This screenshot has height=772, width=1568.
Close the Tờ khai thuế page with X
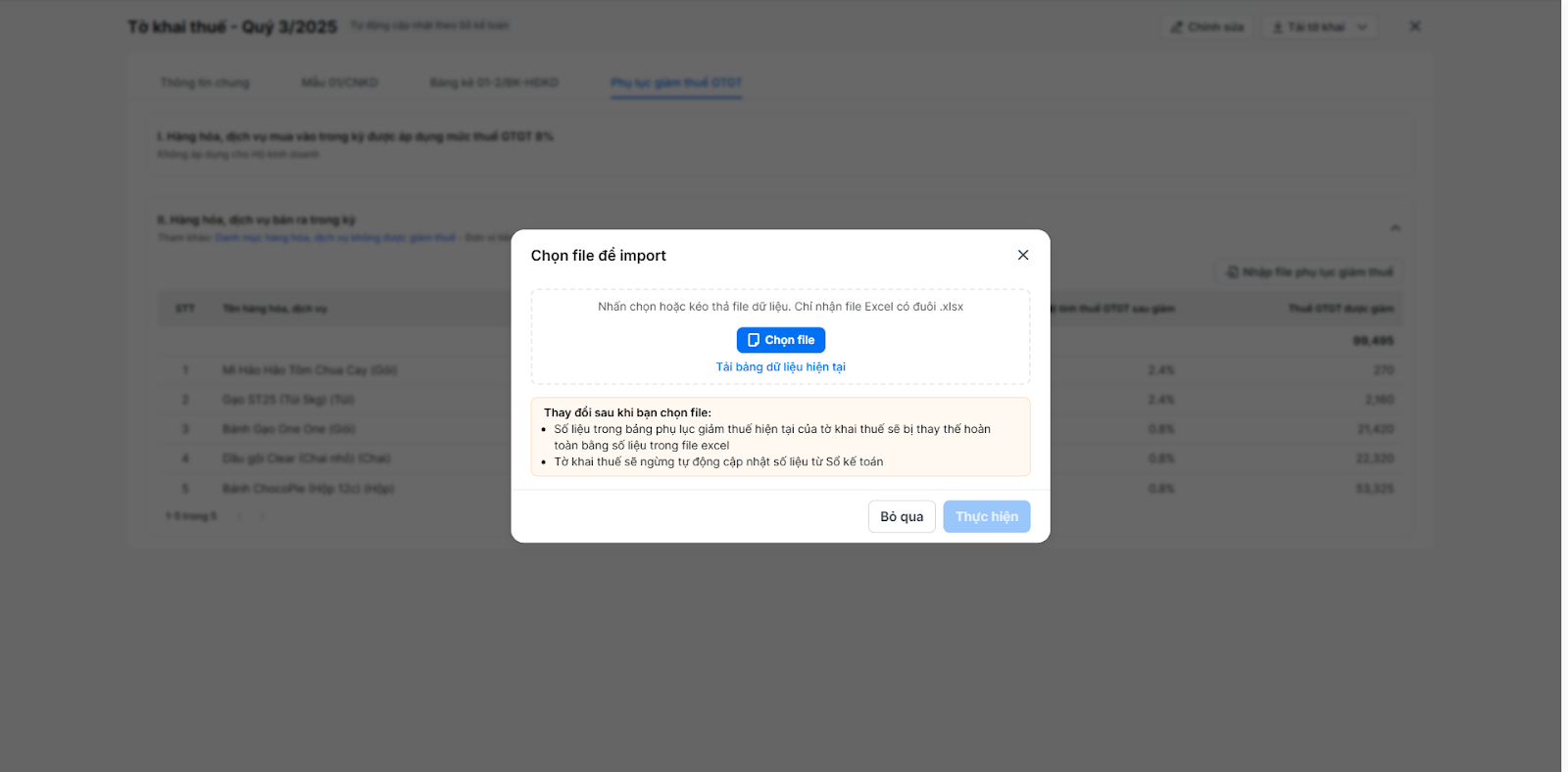pyautogui.click(x=1415, y=26)
